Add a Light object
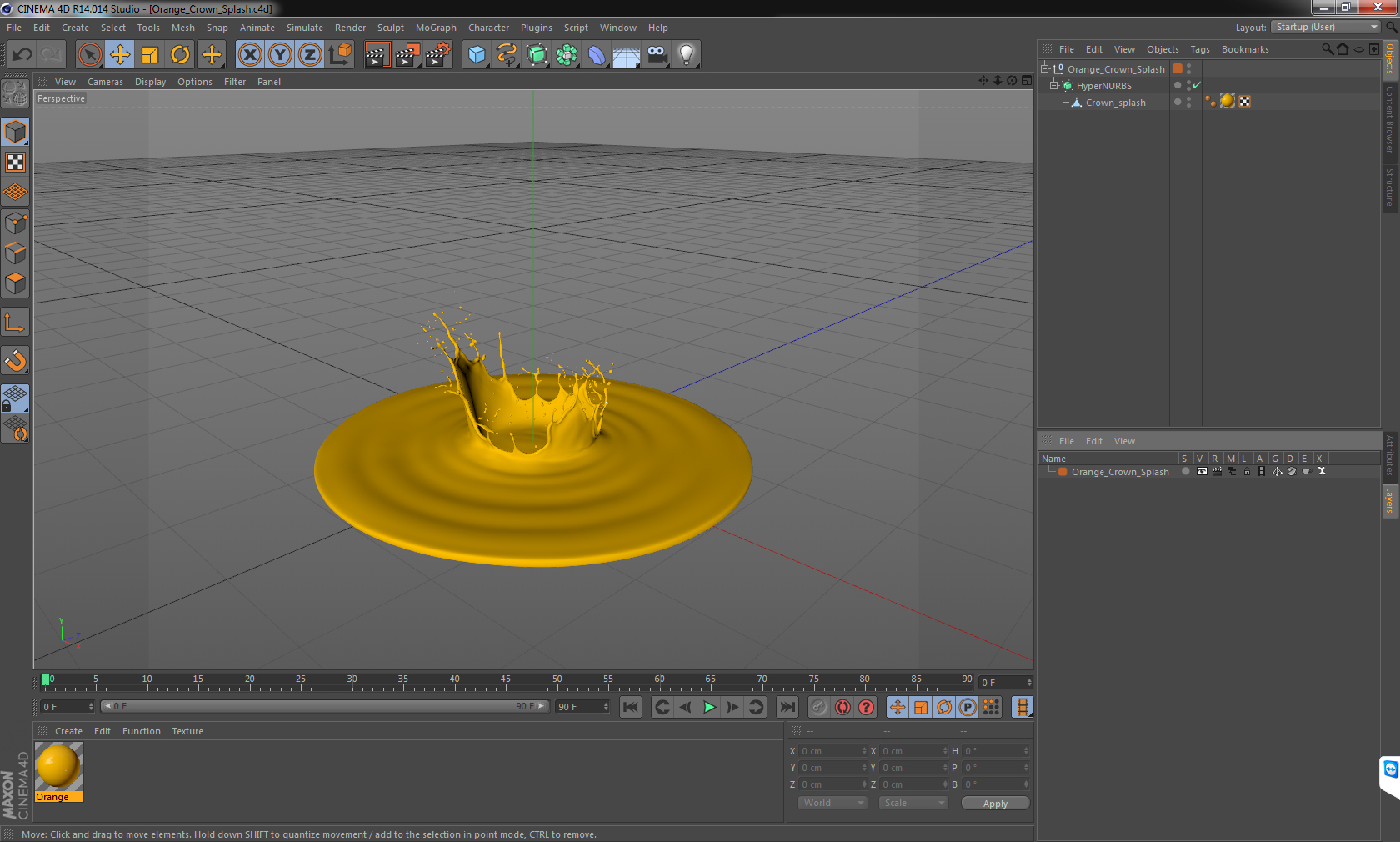The height and width of the screenshot is (842, 1400). click(x=687, y=55)
